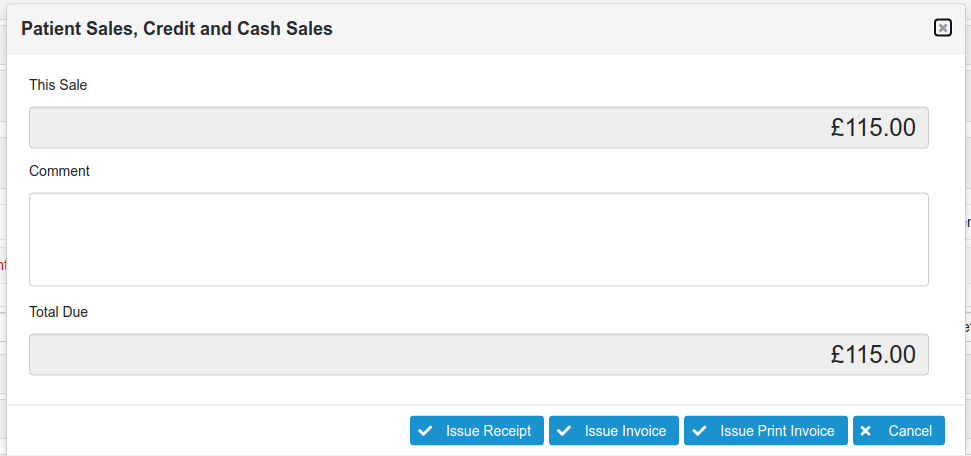Click the checkmark icon on Issue Invoice
The height and width of the screenshot is (456, 971).
click(564, 431)
